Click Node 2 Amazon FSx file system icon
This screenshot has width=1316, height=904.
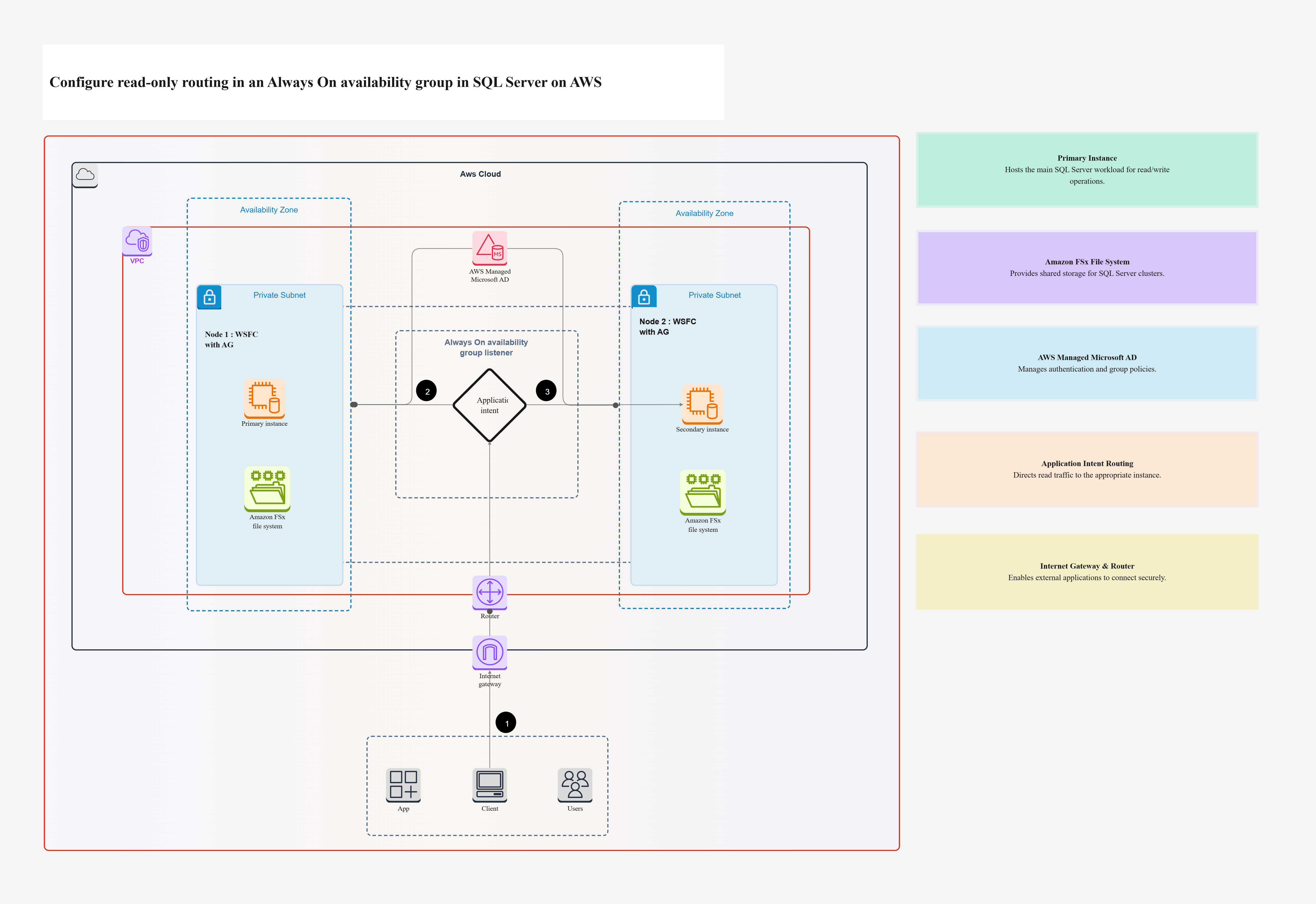pyautogui.click(x=703, y=492)
